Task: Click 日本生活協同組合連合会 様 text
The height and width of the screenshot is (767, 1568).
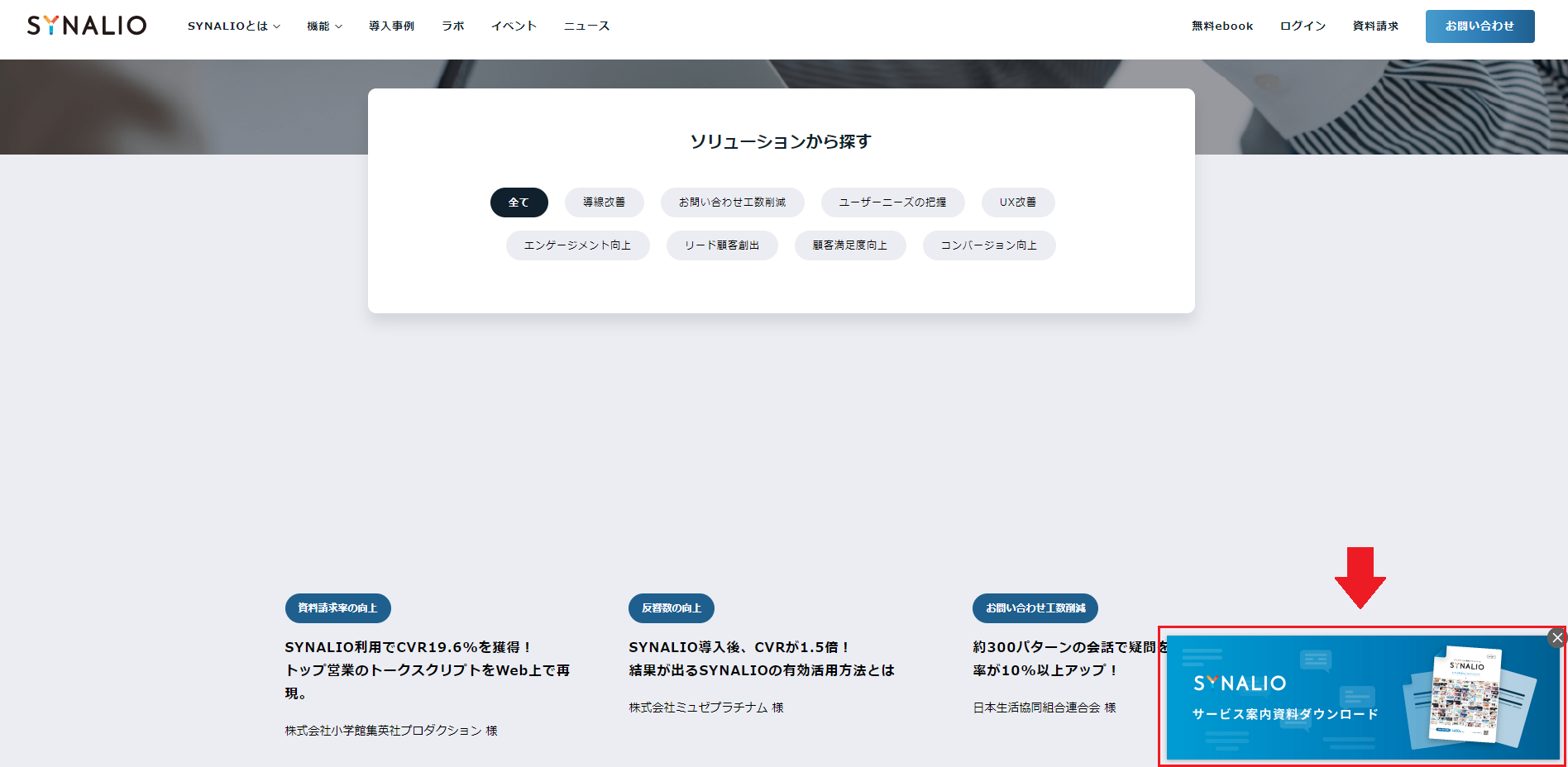Action: coord(1045,707)
